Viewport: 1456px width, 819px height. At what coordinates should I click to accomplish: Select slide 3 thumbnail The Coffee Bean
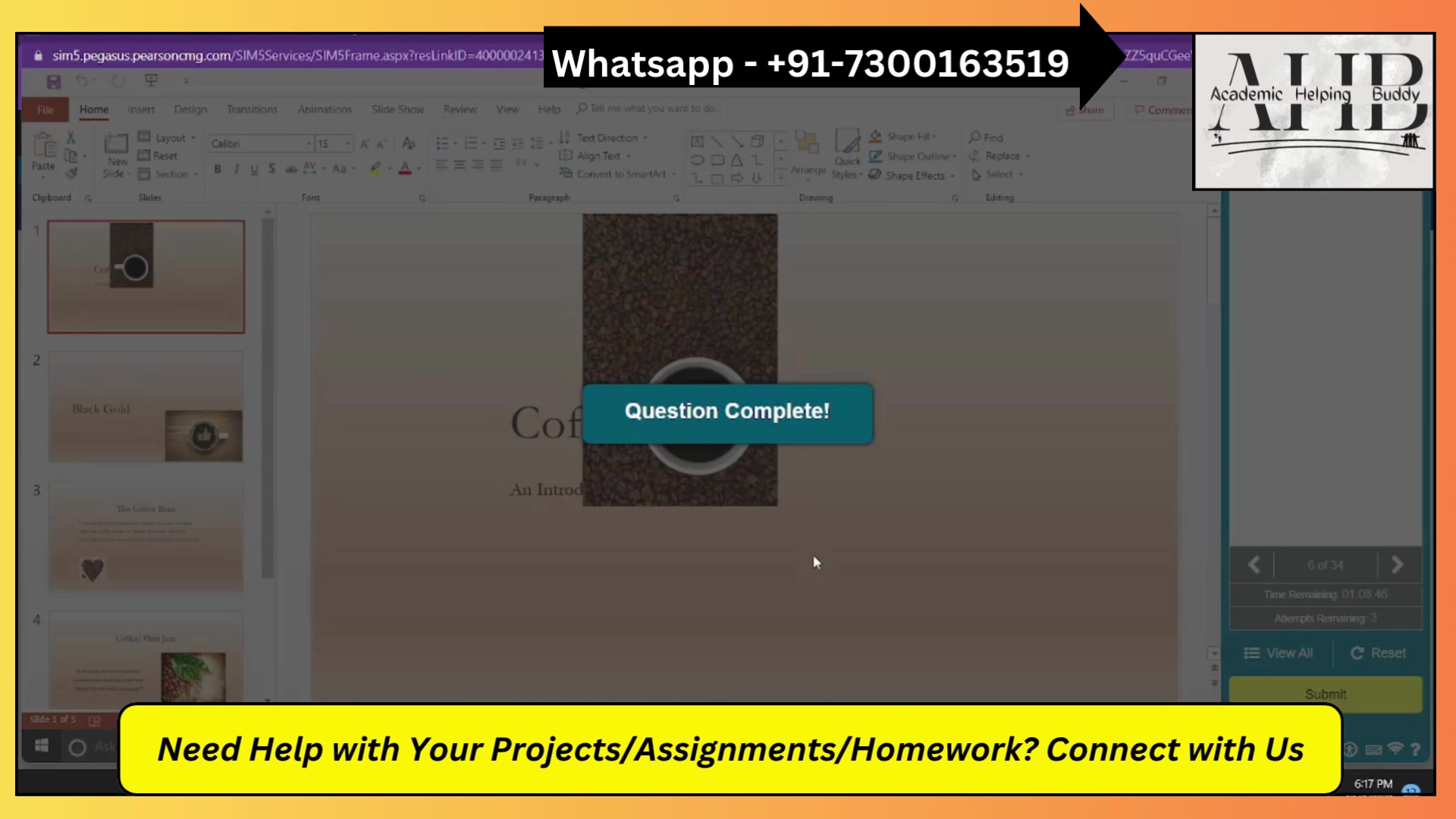146,536
